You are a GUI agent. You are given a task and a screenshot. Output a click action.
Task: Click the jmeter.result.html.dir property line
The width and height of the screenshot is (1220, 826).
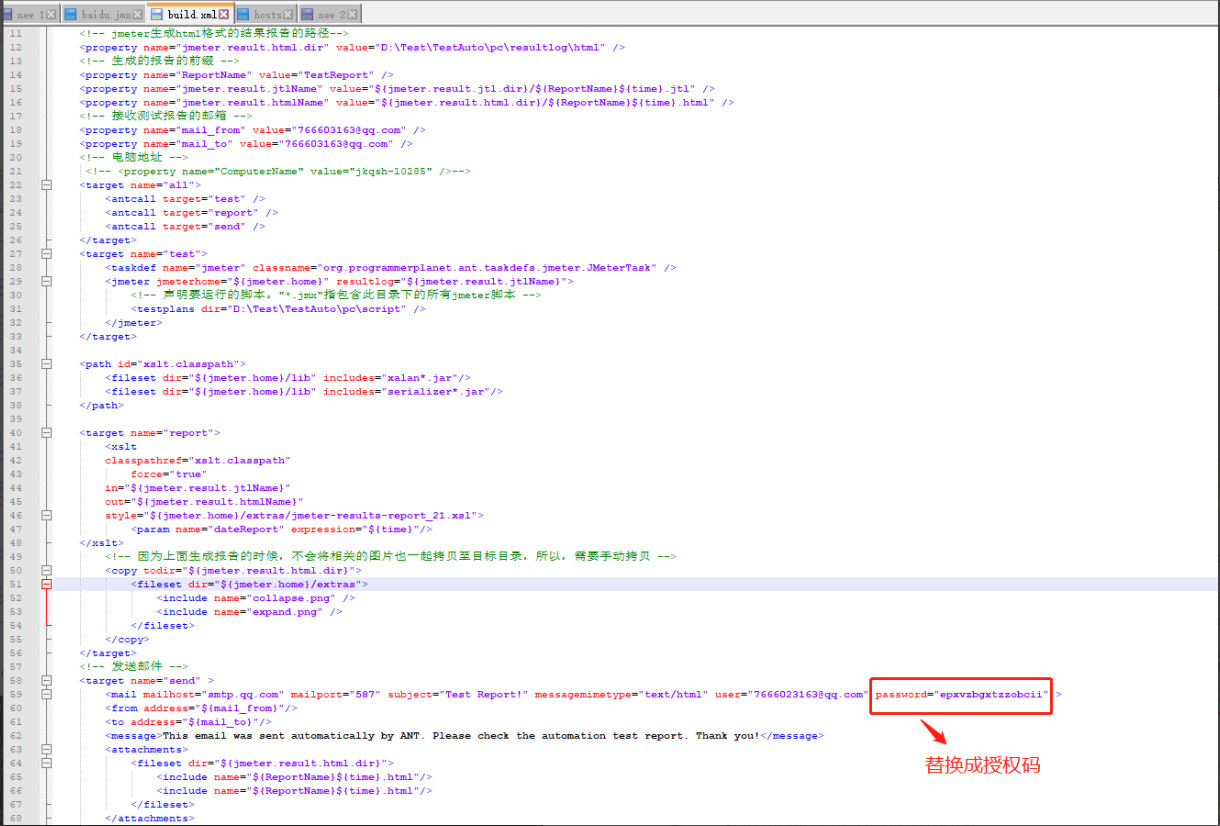352,47
